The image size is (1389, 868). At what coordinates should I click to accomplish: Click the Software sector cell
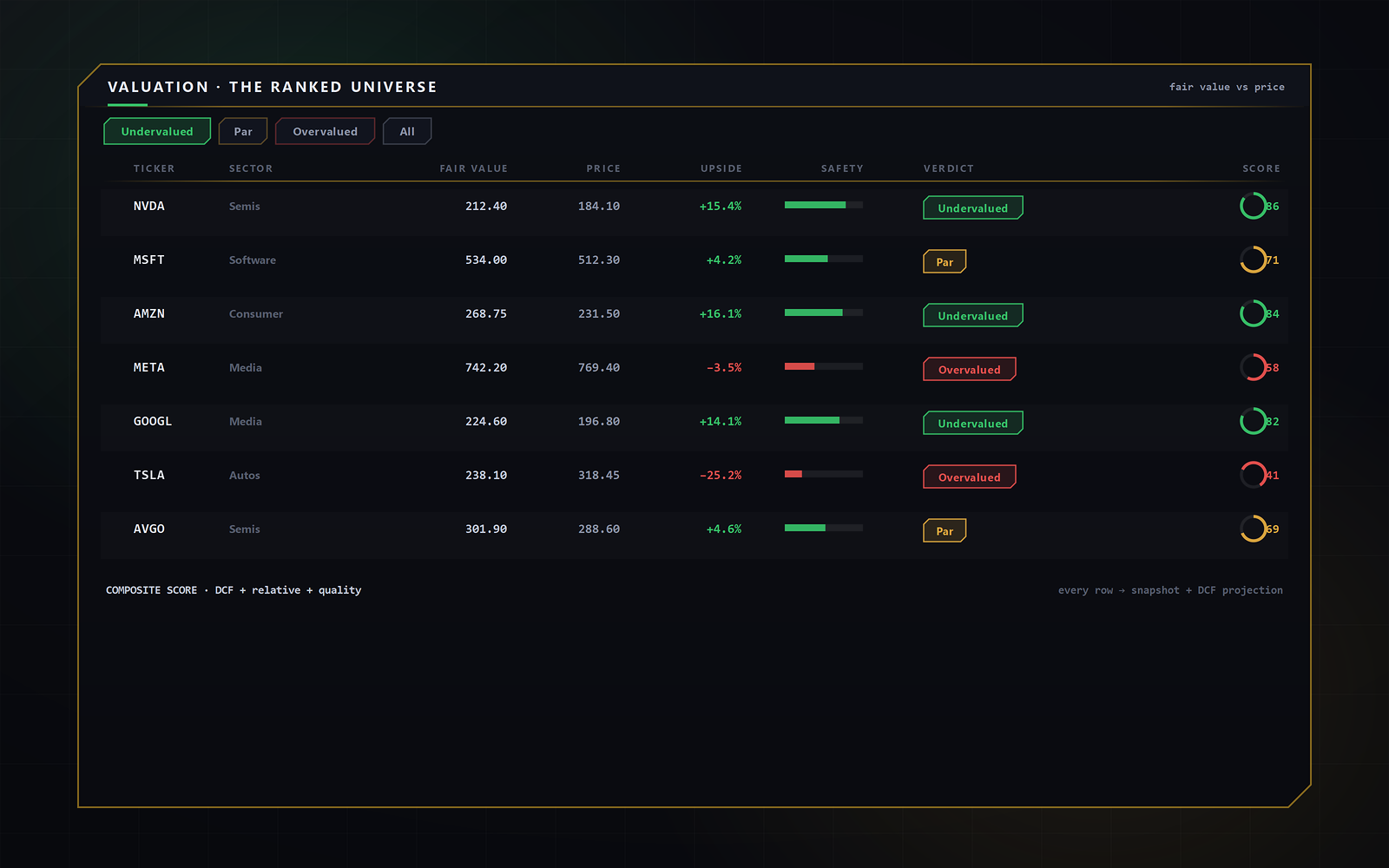pos(253,260)
